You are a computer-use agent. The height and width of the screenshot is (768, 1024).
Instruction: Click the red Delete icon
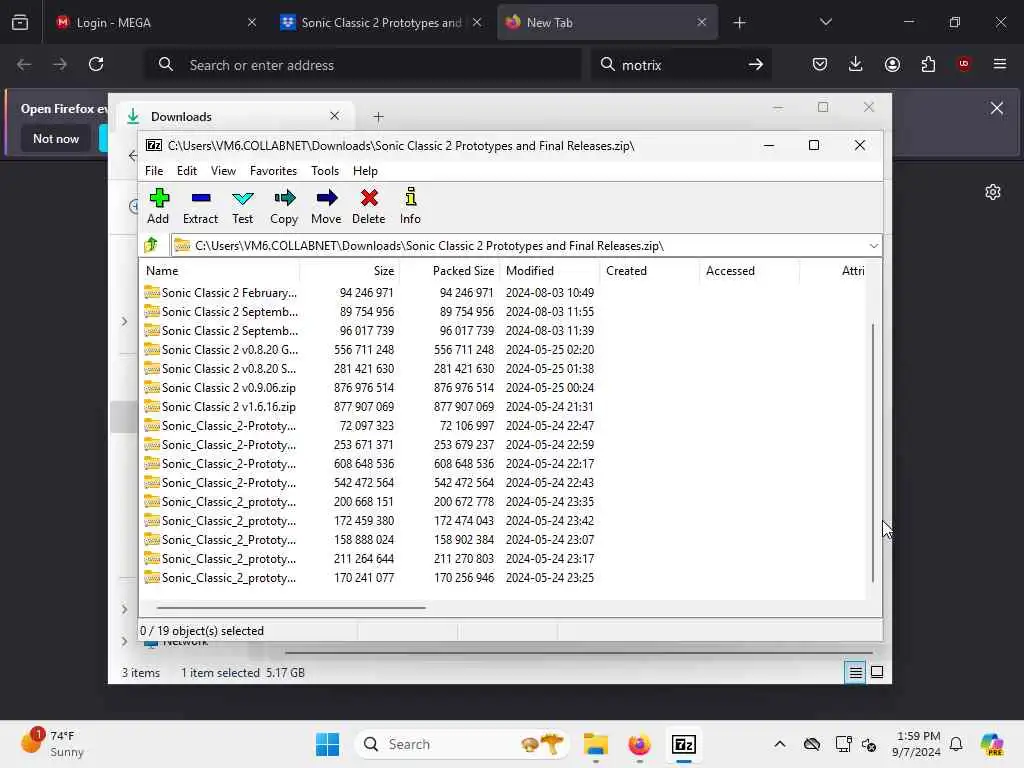coord(369,206)
